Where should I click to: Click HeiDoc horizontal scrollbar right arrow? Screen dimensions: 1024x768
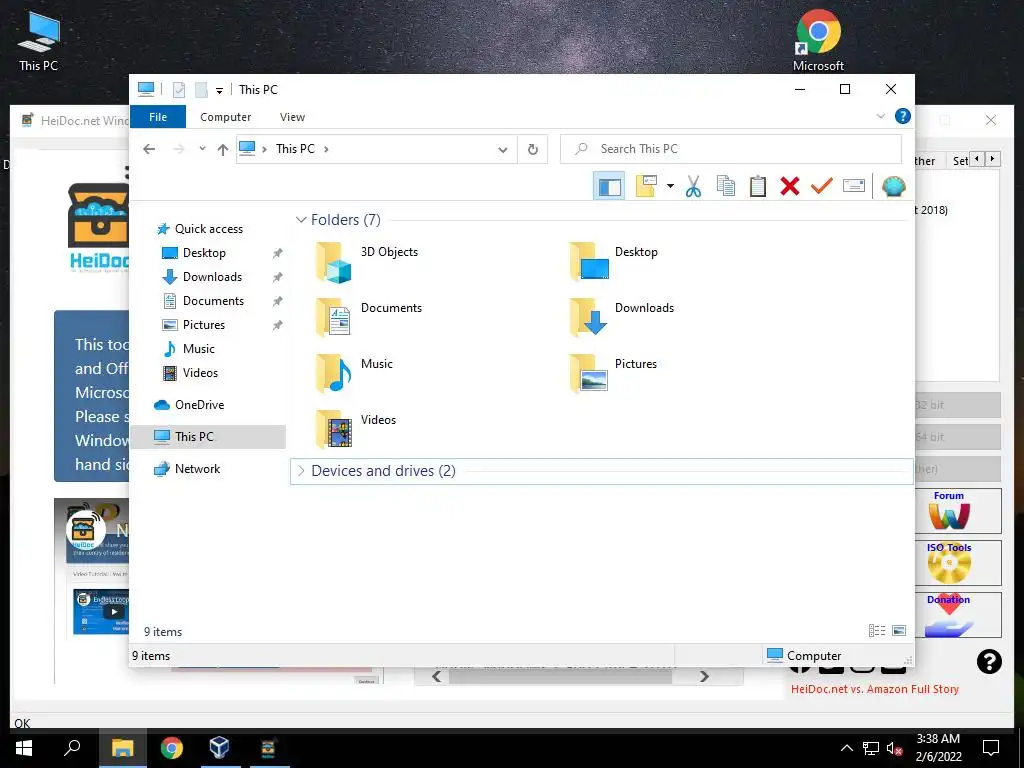coord(704,677)
